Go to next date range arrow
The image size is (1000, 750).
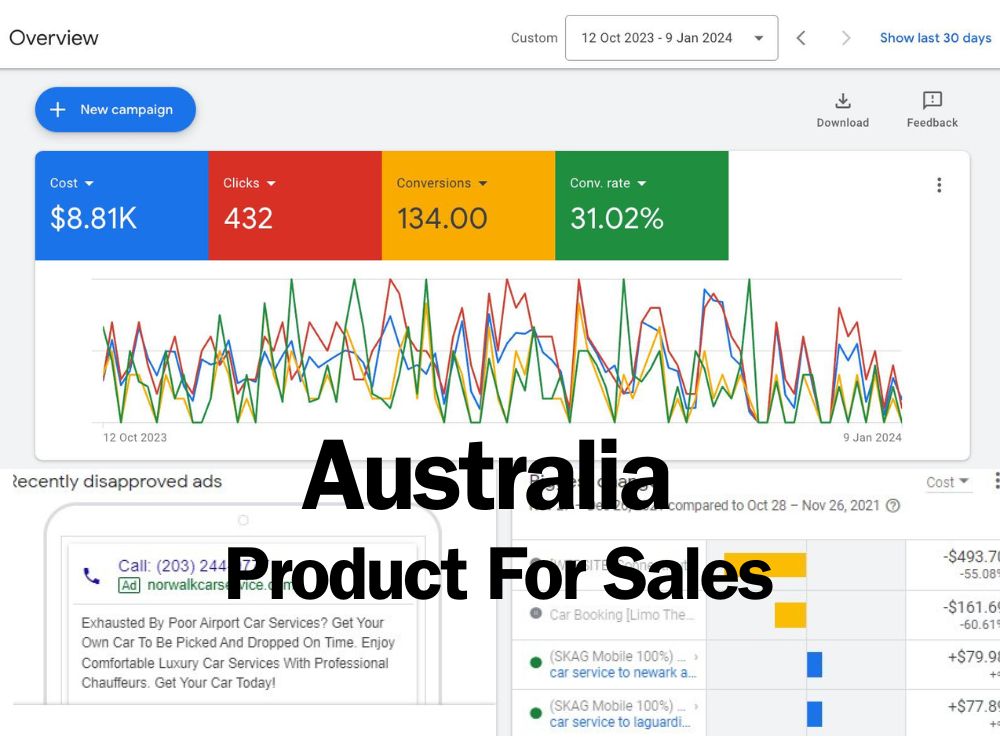pyautogui.click(x=846, y=38)
